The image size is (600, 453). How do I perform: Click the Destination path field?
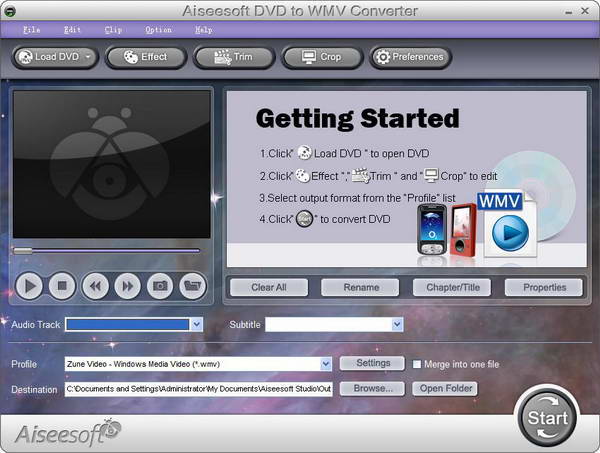pyautogui.click(x=199, y=389)
